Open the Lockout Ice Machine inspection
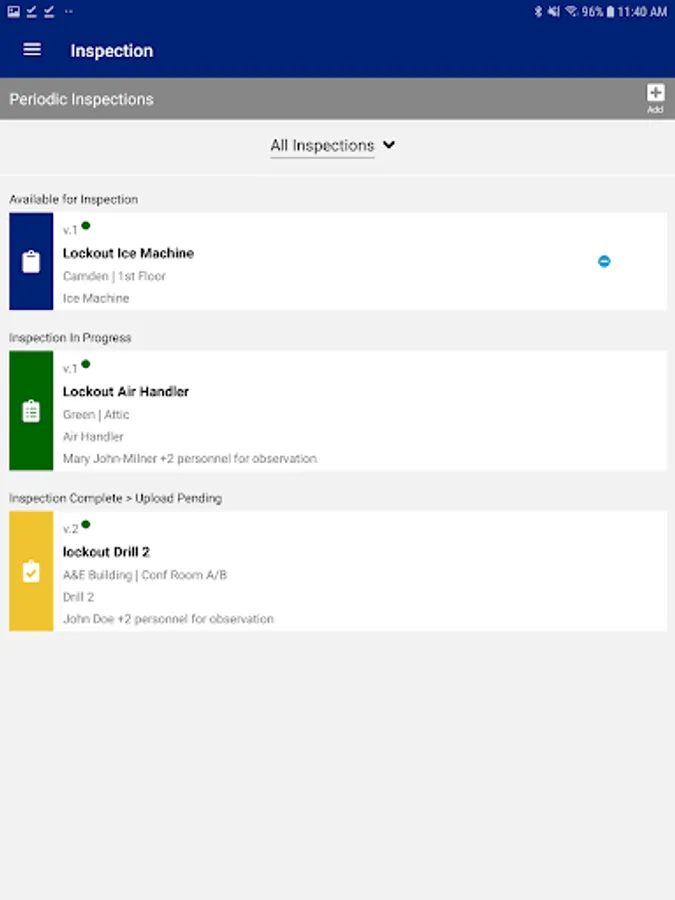The width and height of the screenshot is (675, 900). 338,261
